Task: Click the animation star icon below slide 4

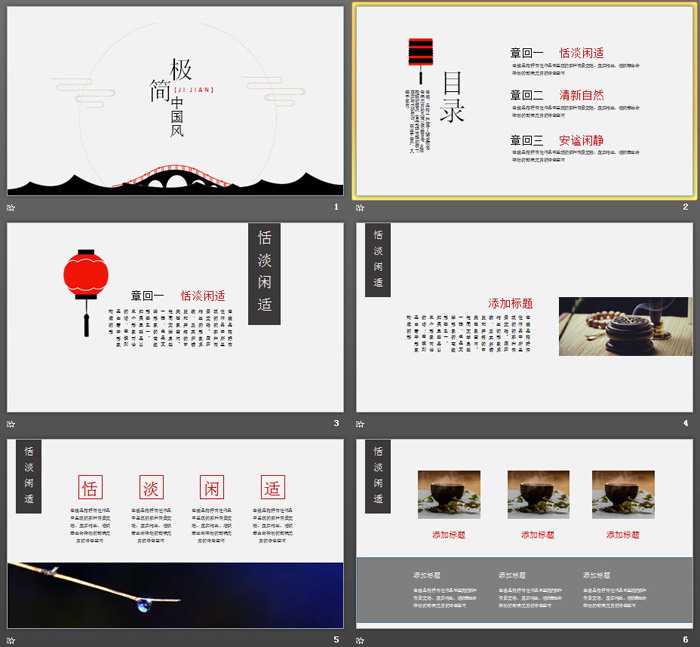Action: click(360, 423)
